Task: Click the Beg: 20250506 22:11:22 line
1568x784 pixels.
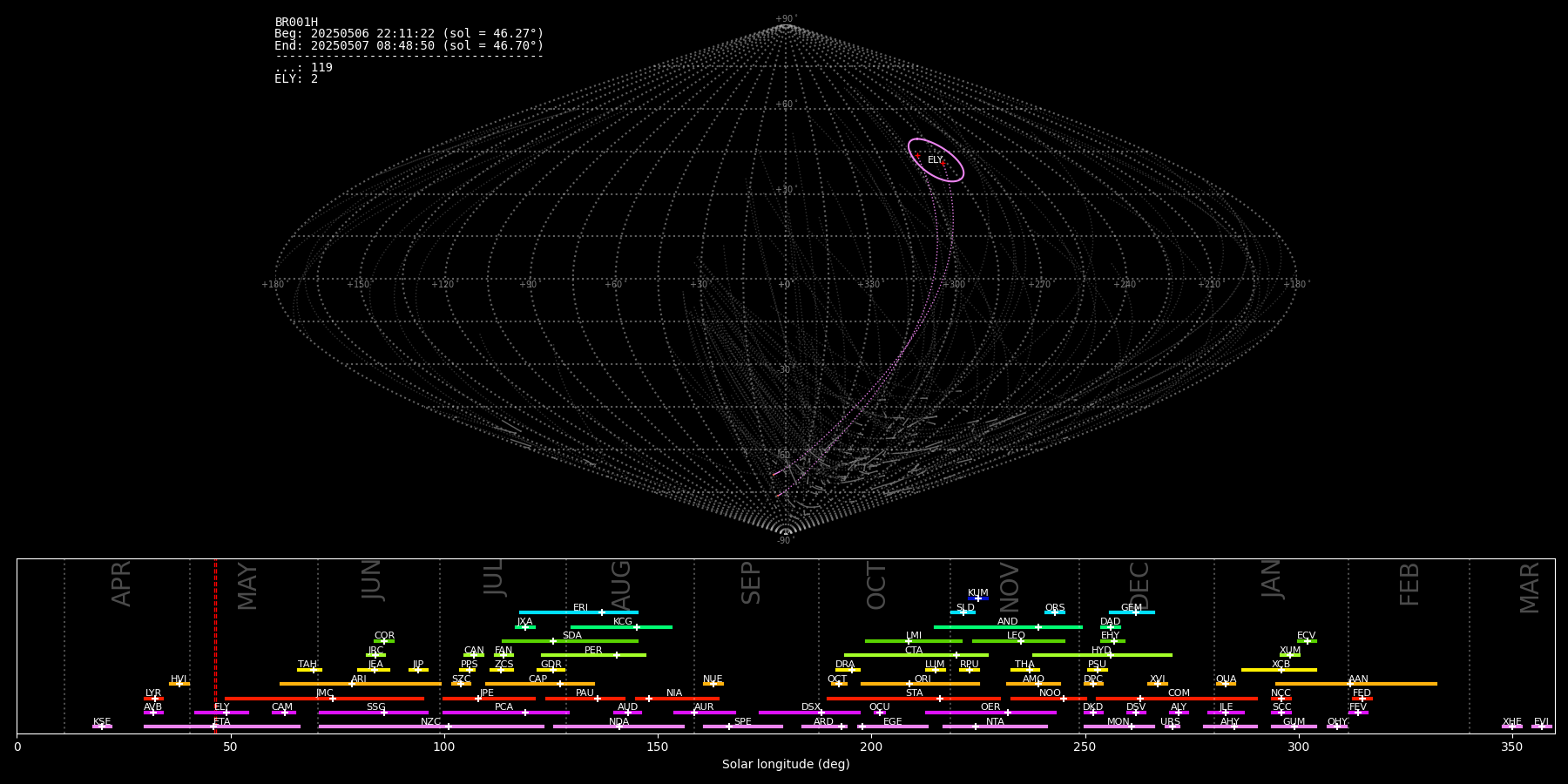Action: point(409,34)
